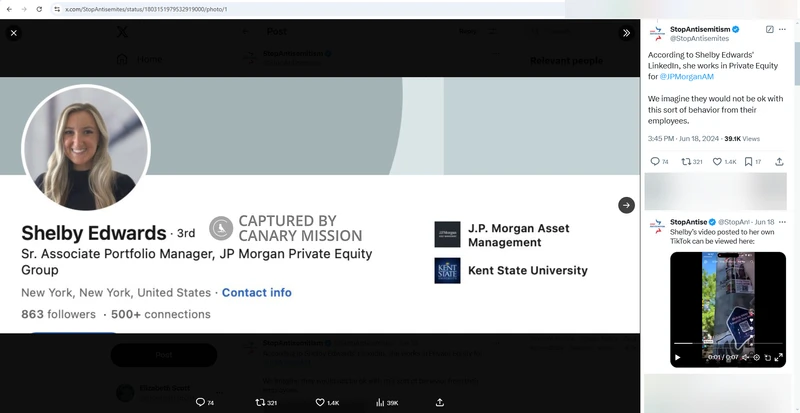Close the photo viewer with the X icon
The height and width of the screenshot is (413, 800).
(14, 33)
